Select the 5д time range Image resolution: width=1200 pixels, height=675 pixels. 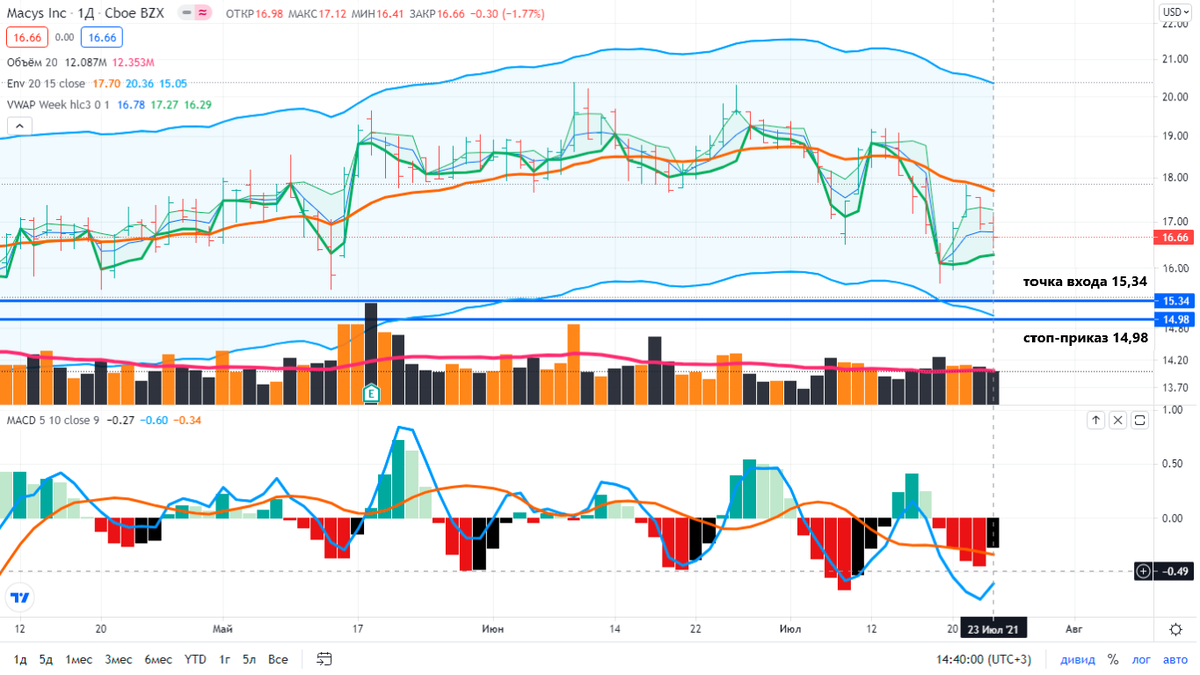tap(46, 659)
